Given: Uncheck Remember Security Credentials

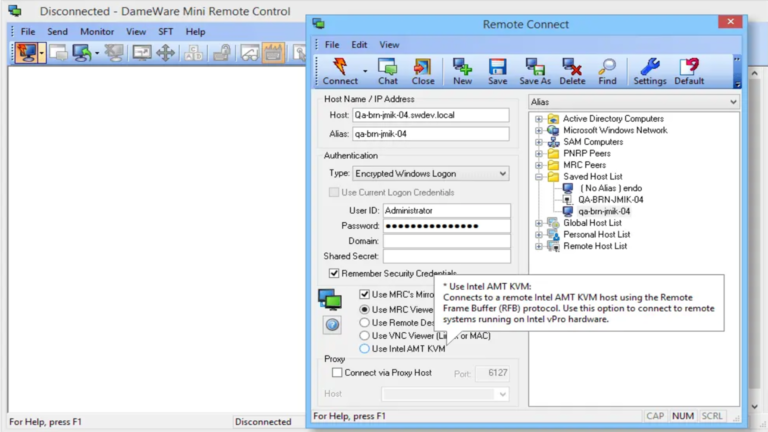Looking at the screenshot, I should coord(334,273).
